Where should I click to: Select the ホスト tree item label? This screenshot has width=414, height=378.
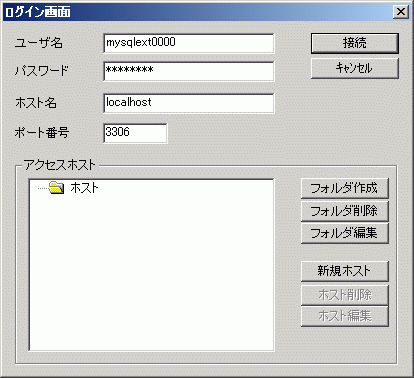[84, 188]
